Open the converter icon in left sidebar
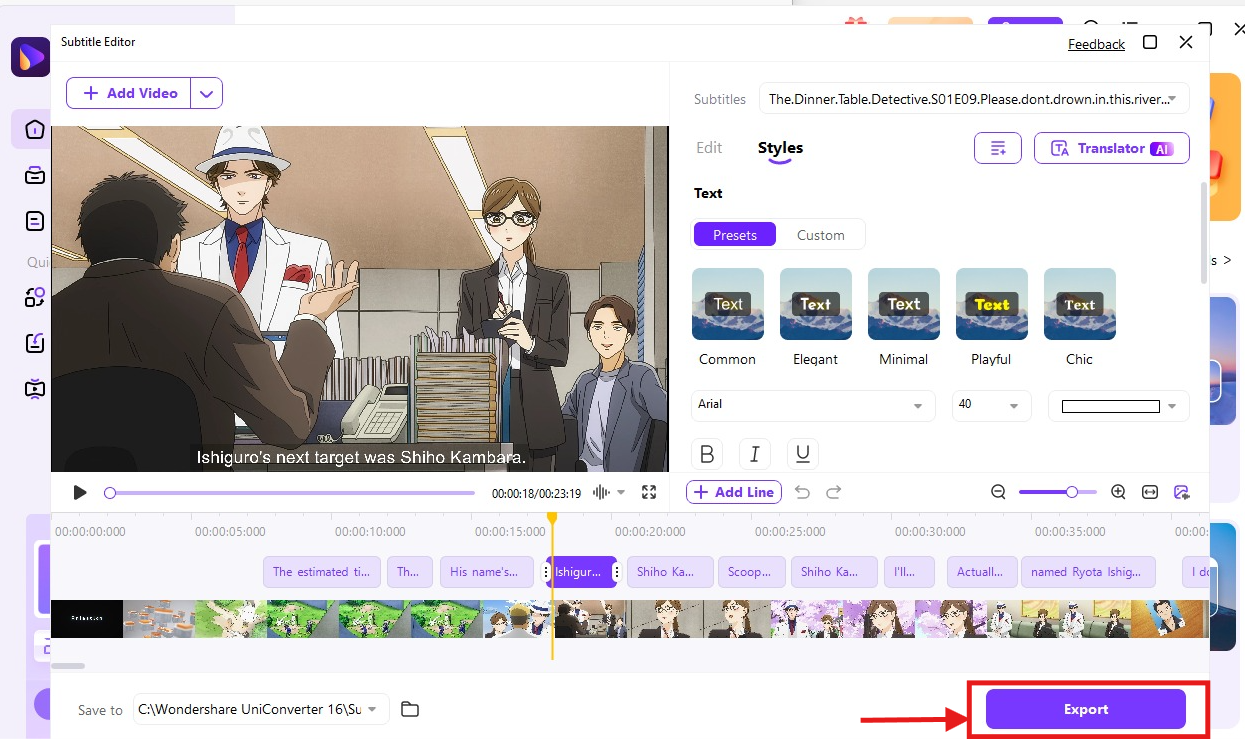This screenshot has width=1245, height=739. click(35, 297)
